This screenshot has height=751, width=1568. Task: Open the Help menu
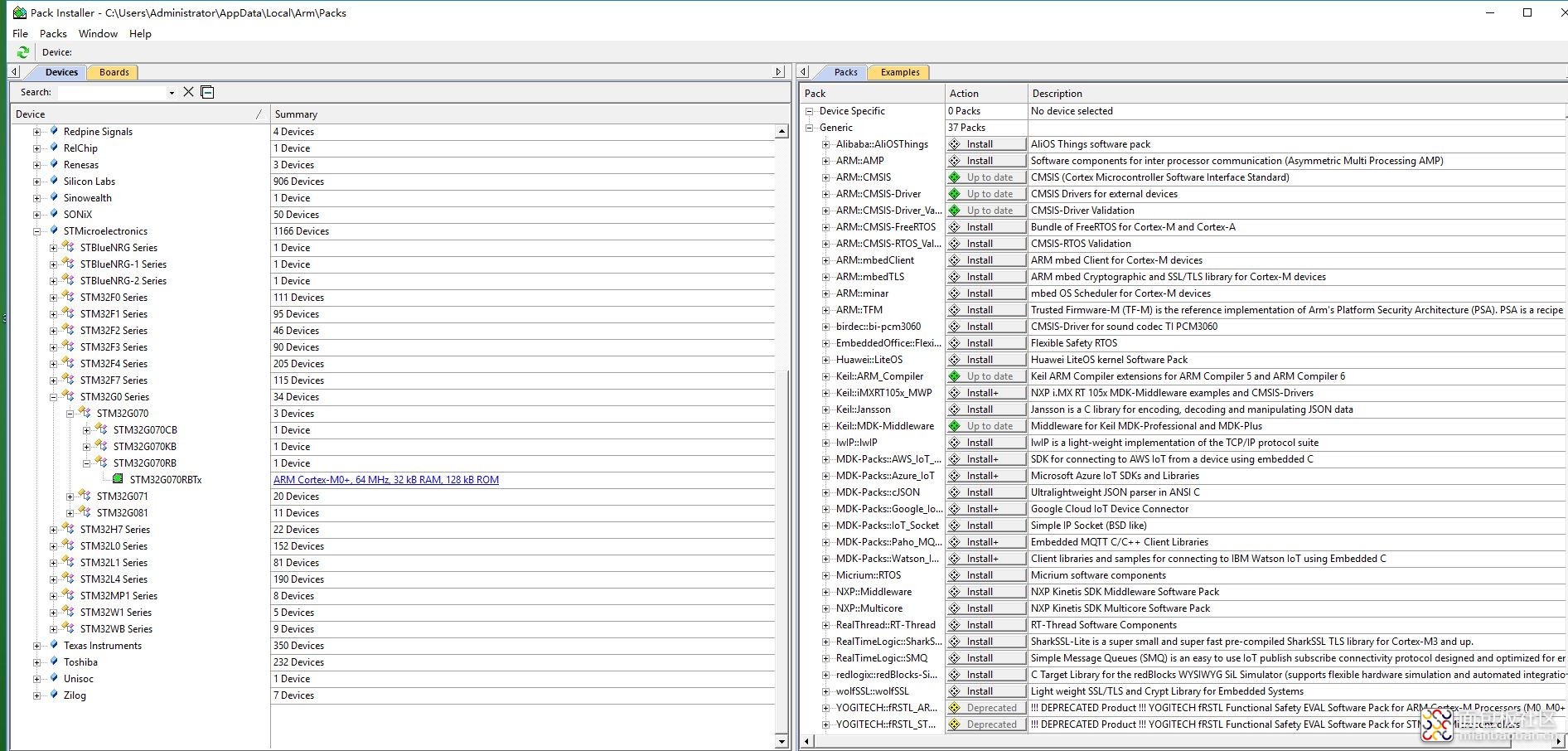pos(140,33)
